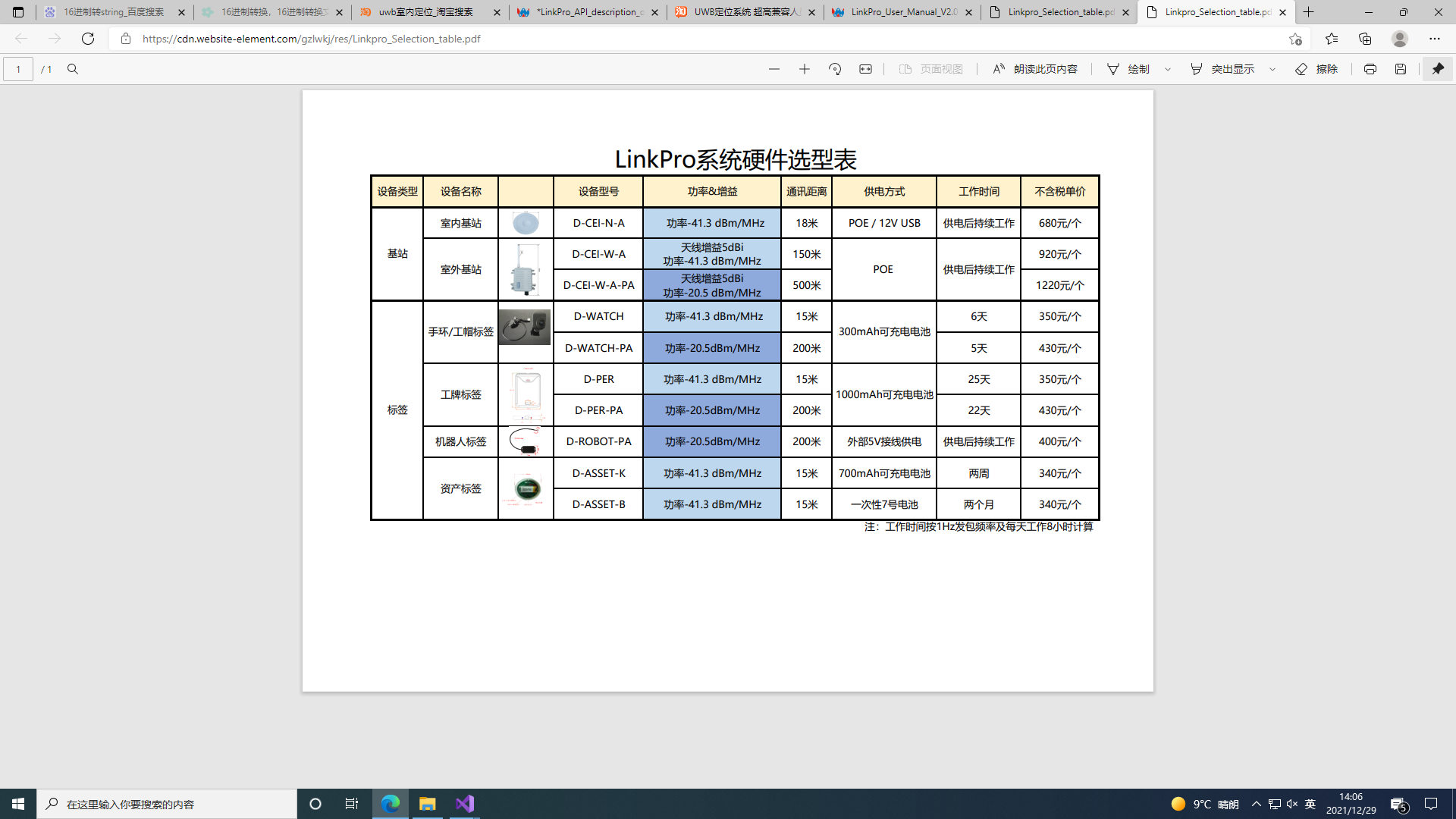Click the fit to page icon
This screenshot has width=1456, height=819.
click(865, 69)
